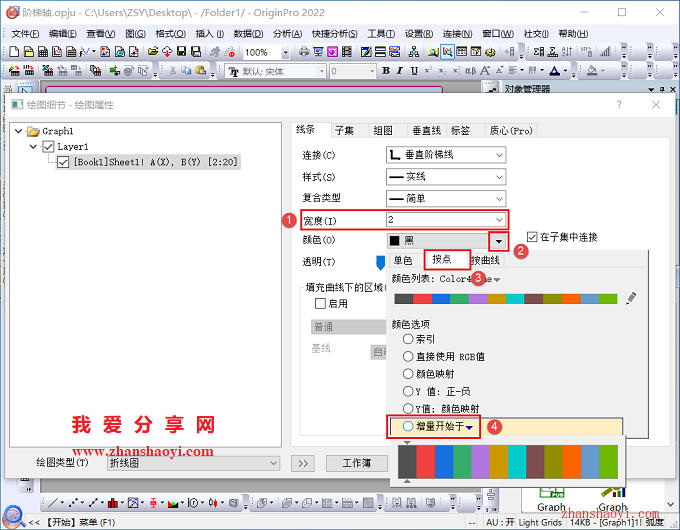The width and height of the screenshot is (680, 530).
Task: Toggle Italic text formatting
Action: pos(400,71)
